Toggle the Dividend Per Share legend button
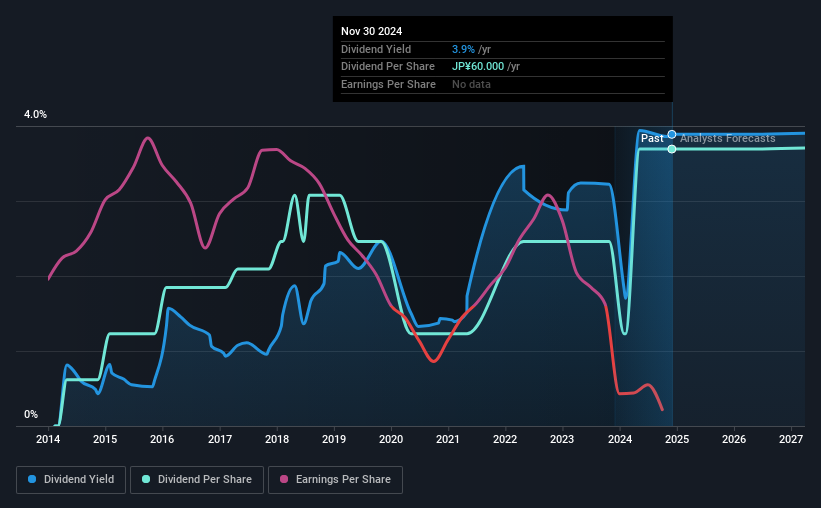Image resolution: width=821 pixels, height=508 pixels. pos(197,480)
